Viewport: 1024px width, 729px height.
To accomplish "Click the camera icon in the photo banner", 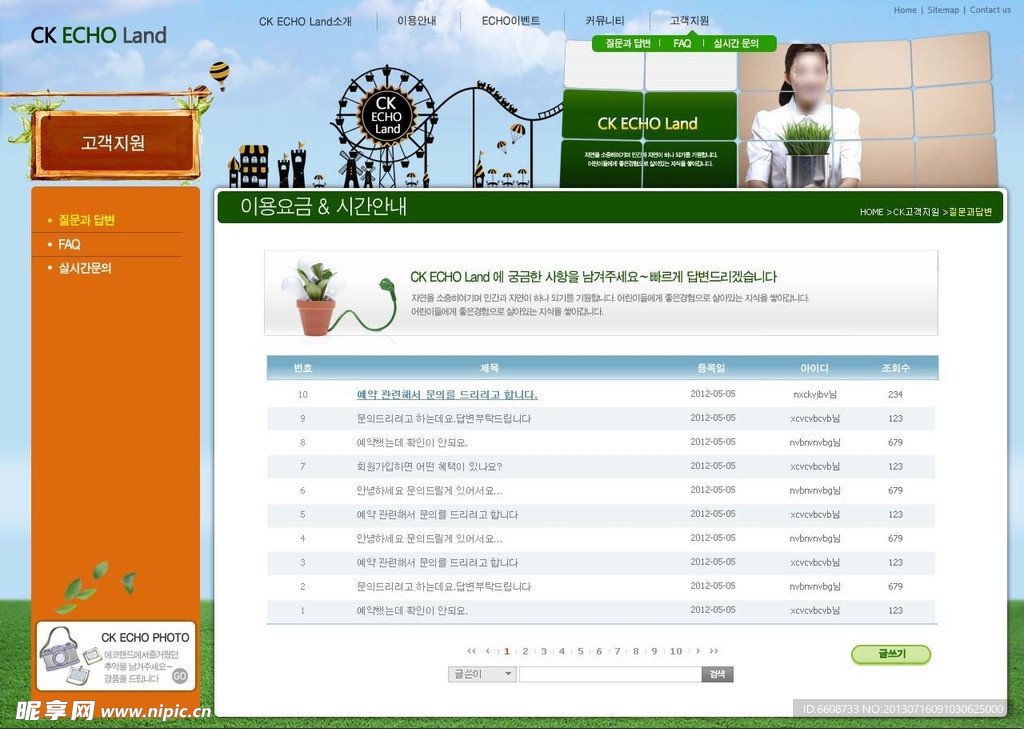I will [x=59, y=650].
